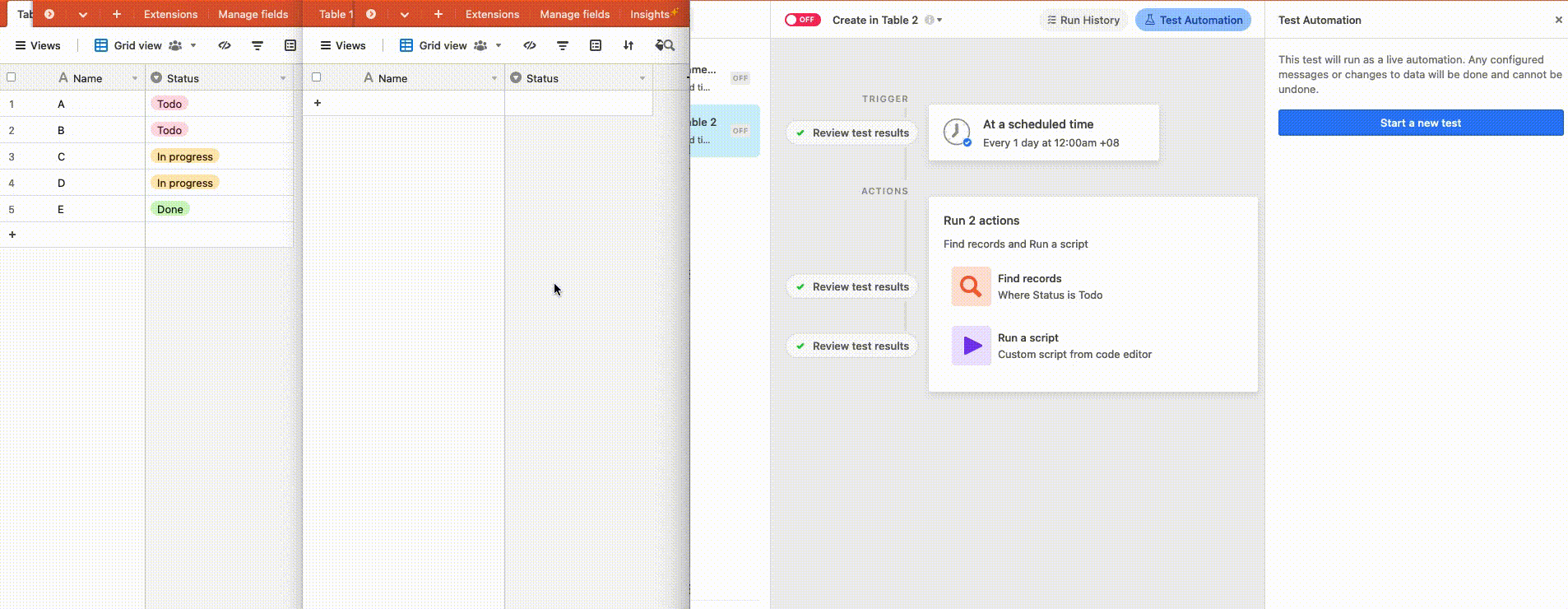This screenshot has height=609, width=1568.
Task: Open Views sidebar in the empty middle table
Action: coord(343,45)
